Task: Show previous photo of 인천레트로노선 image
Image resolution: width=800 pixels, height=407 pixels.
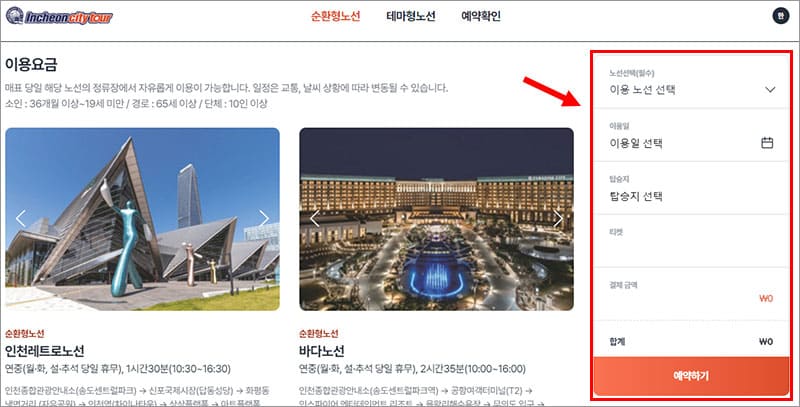Action: [21, 218]
